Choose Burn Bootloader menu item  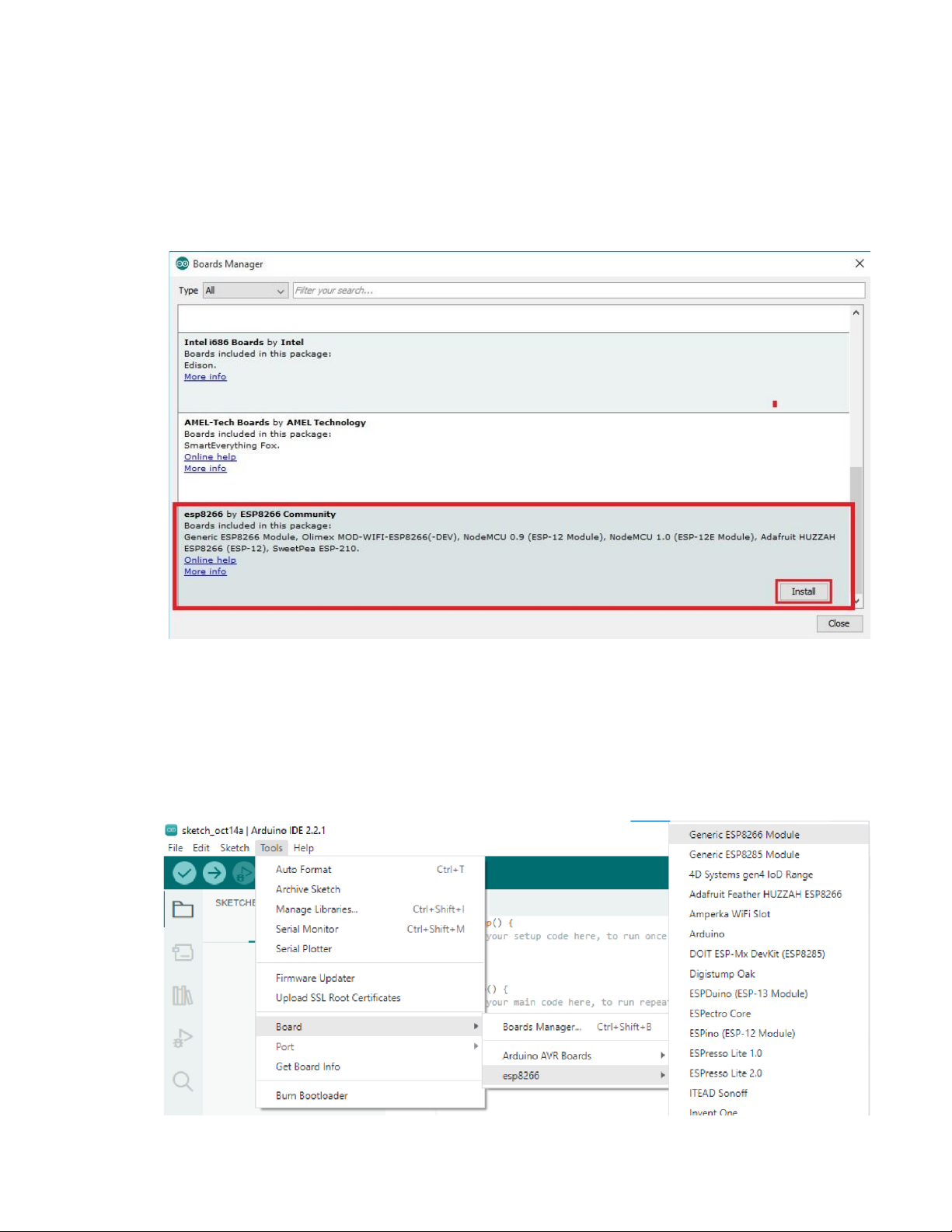(370, 1096)
